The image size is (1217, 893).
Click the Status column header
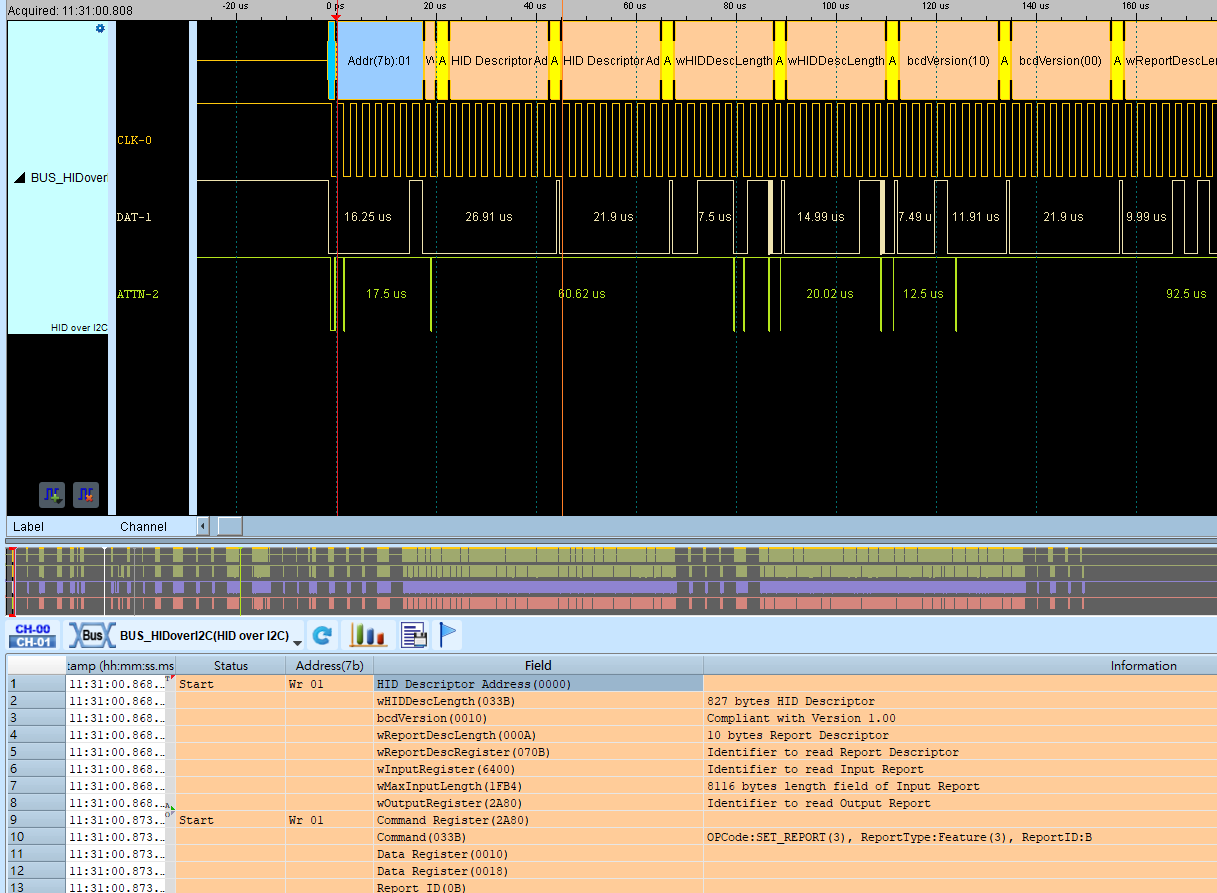coord(231,665)
